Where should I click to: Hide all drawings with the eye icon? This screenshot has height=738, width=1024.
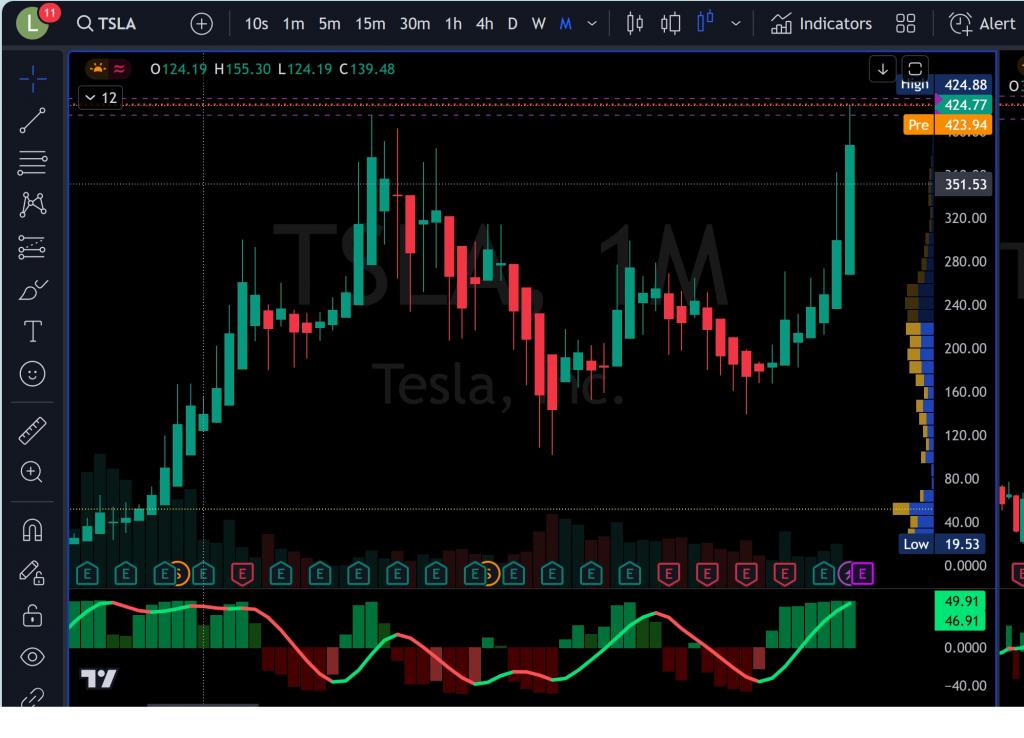coord(33,657)
